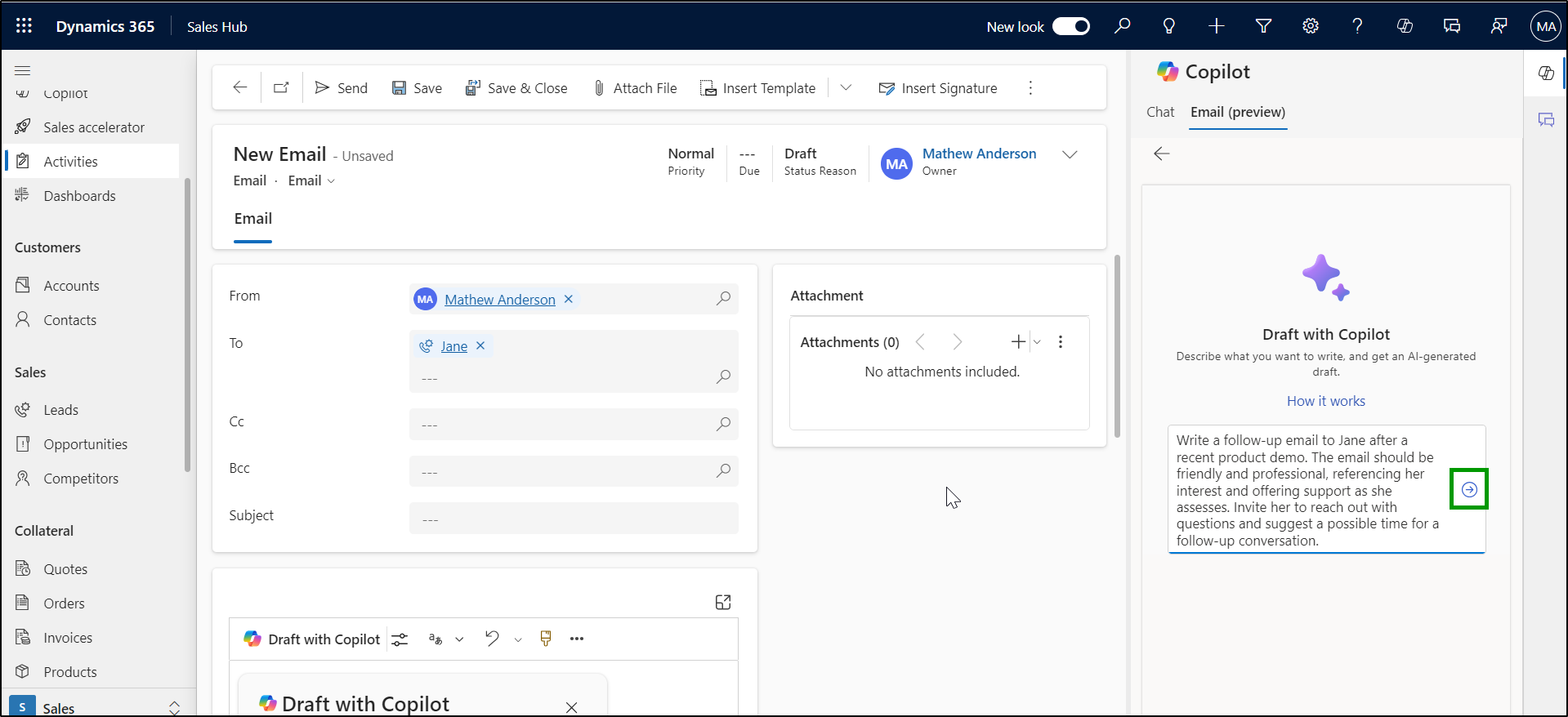Expand the email editor to full screen
This screenshot has height=717, width=1568.
723,602
